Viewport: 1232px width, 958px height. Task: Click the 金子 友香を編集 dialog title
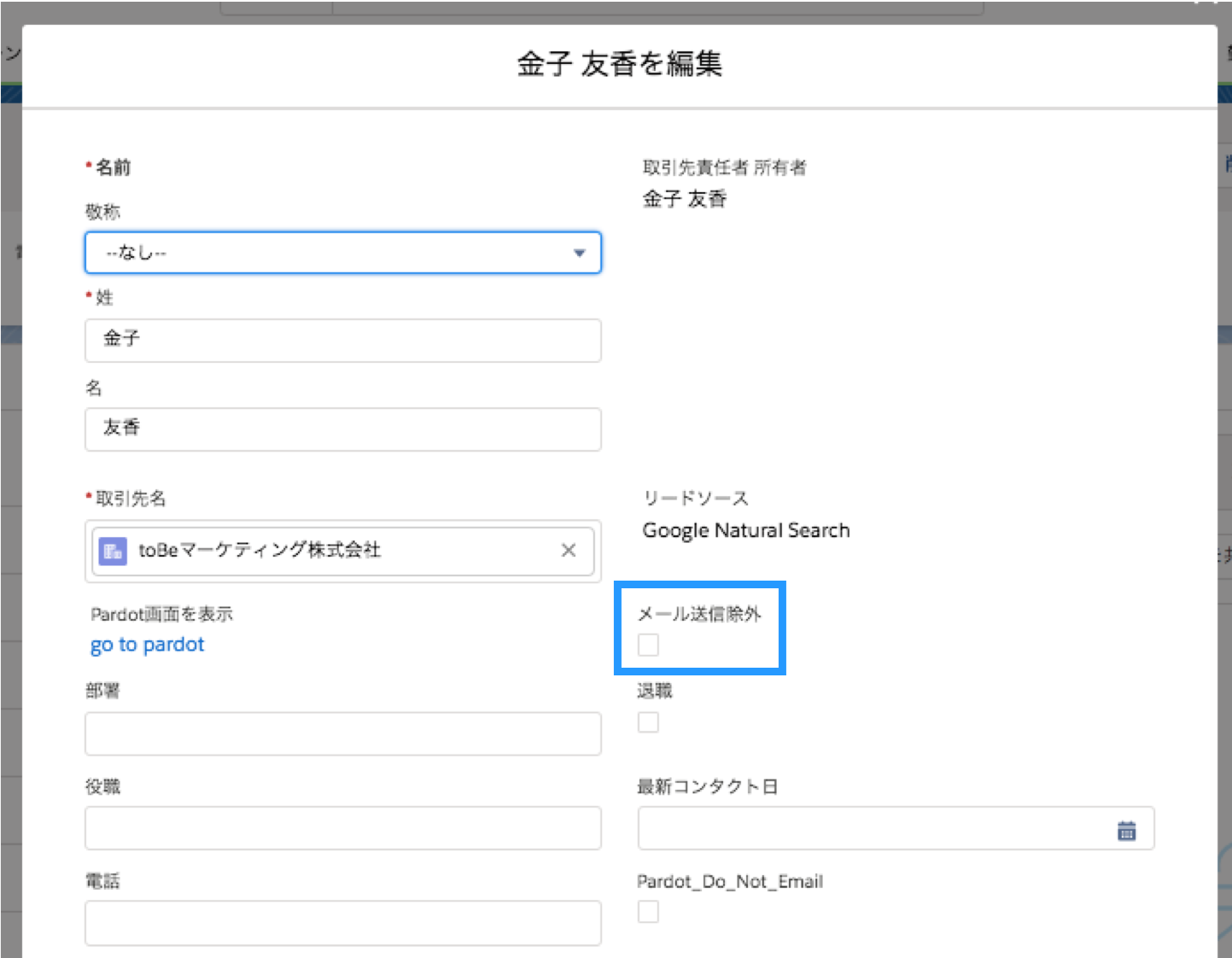[x=620, y=63]
